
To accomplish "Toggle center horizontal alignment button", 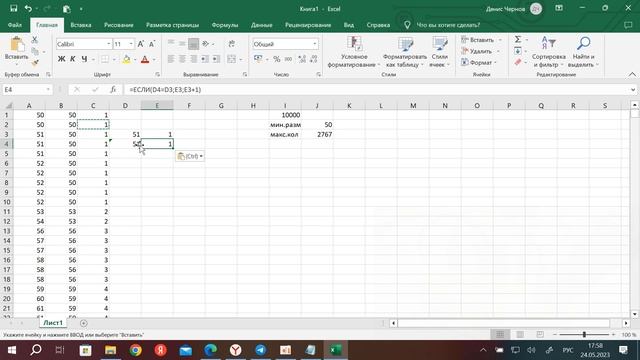I will [182, 59].
